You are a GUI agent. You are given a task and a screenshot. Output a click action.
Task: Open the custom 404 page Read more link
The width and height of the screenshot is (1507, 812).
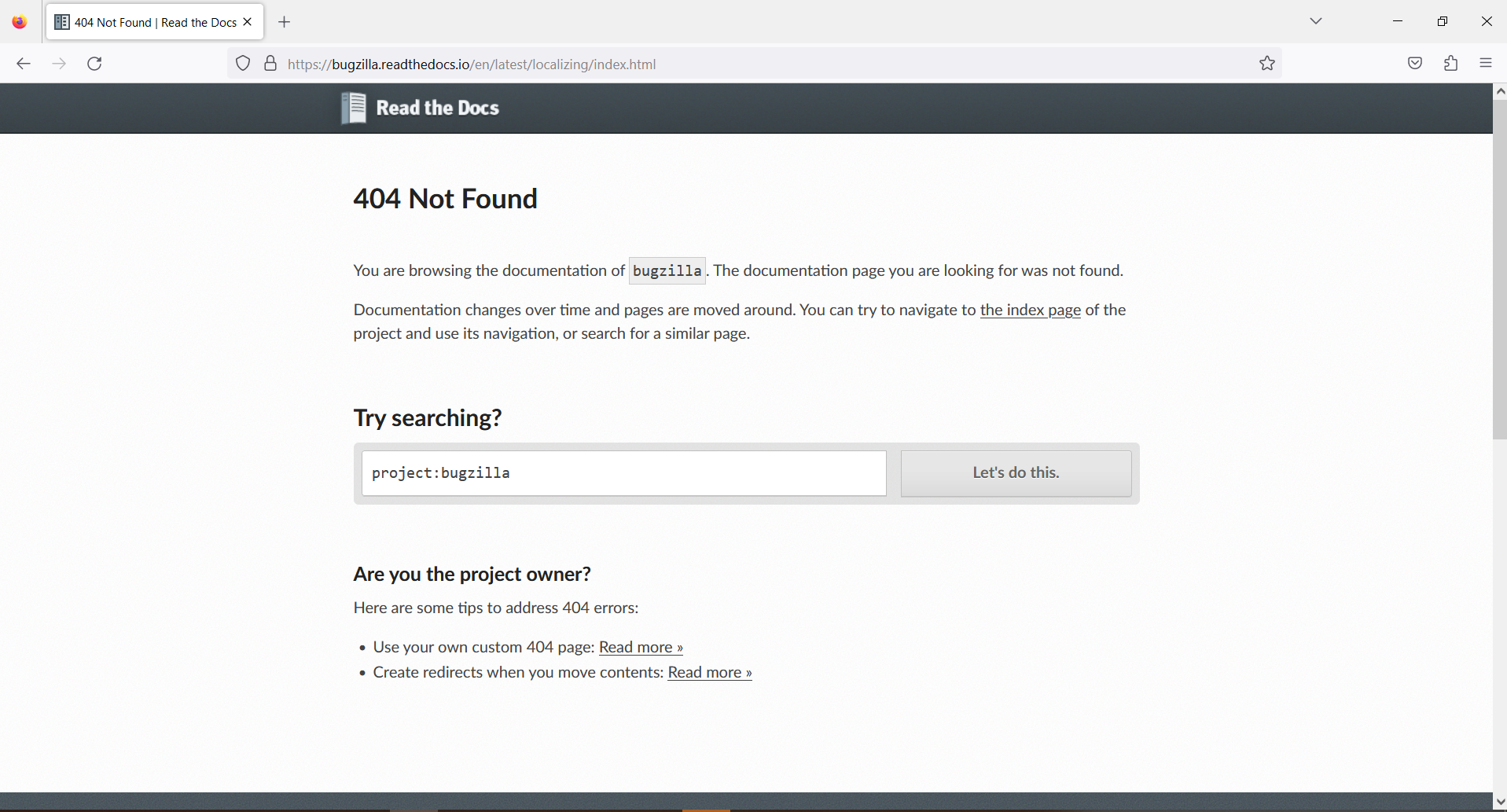[640, 647]
